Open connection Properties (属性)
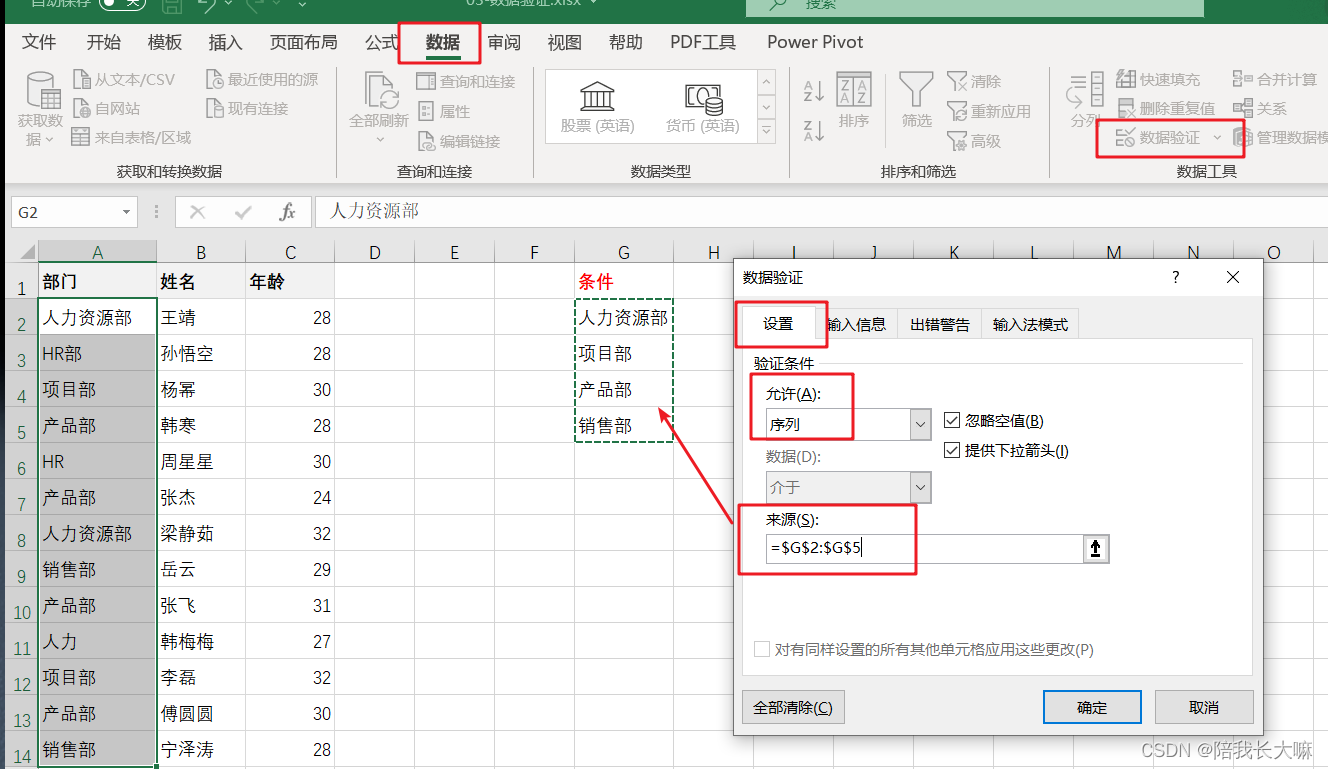This screenshot has height=769, width=1328. coord(444,111)
